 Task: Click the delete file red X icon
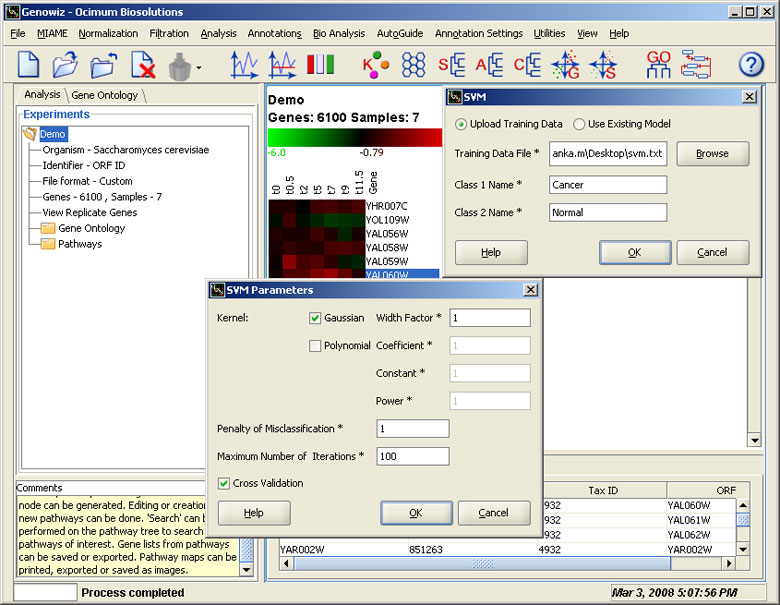pos(143,65)
